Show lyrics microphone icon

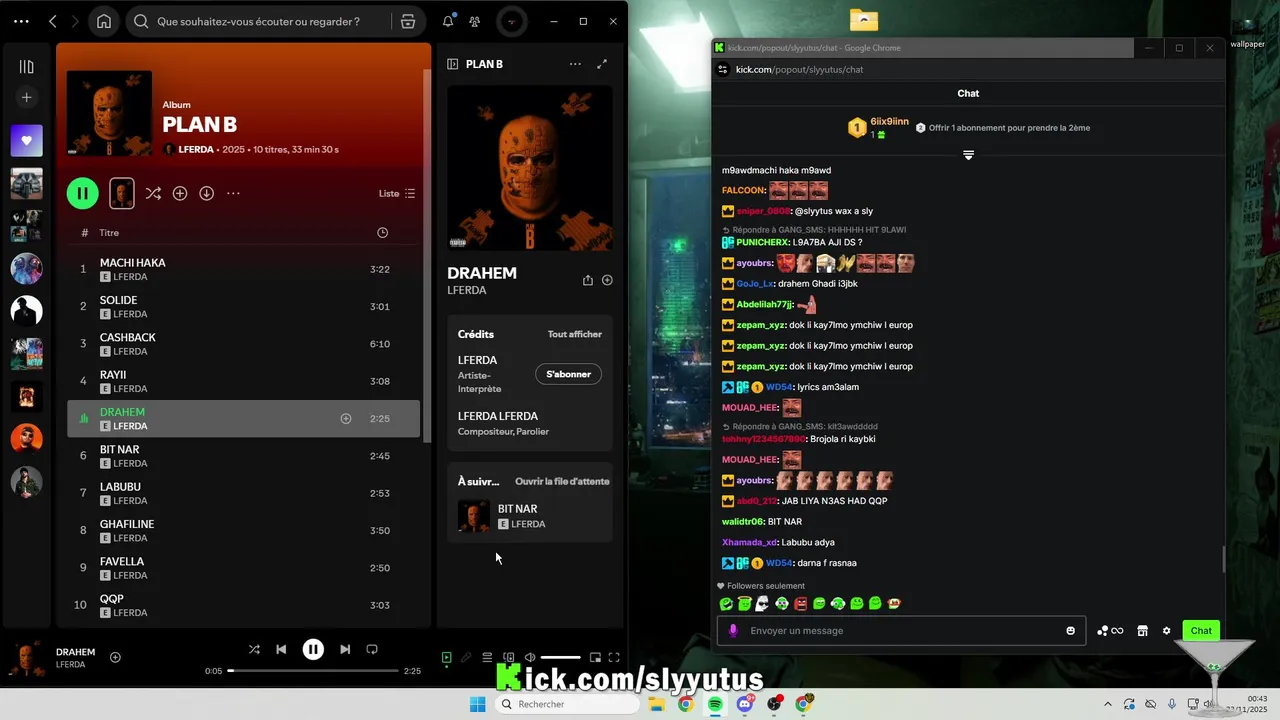466,657
